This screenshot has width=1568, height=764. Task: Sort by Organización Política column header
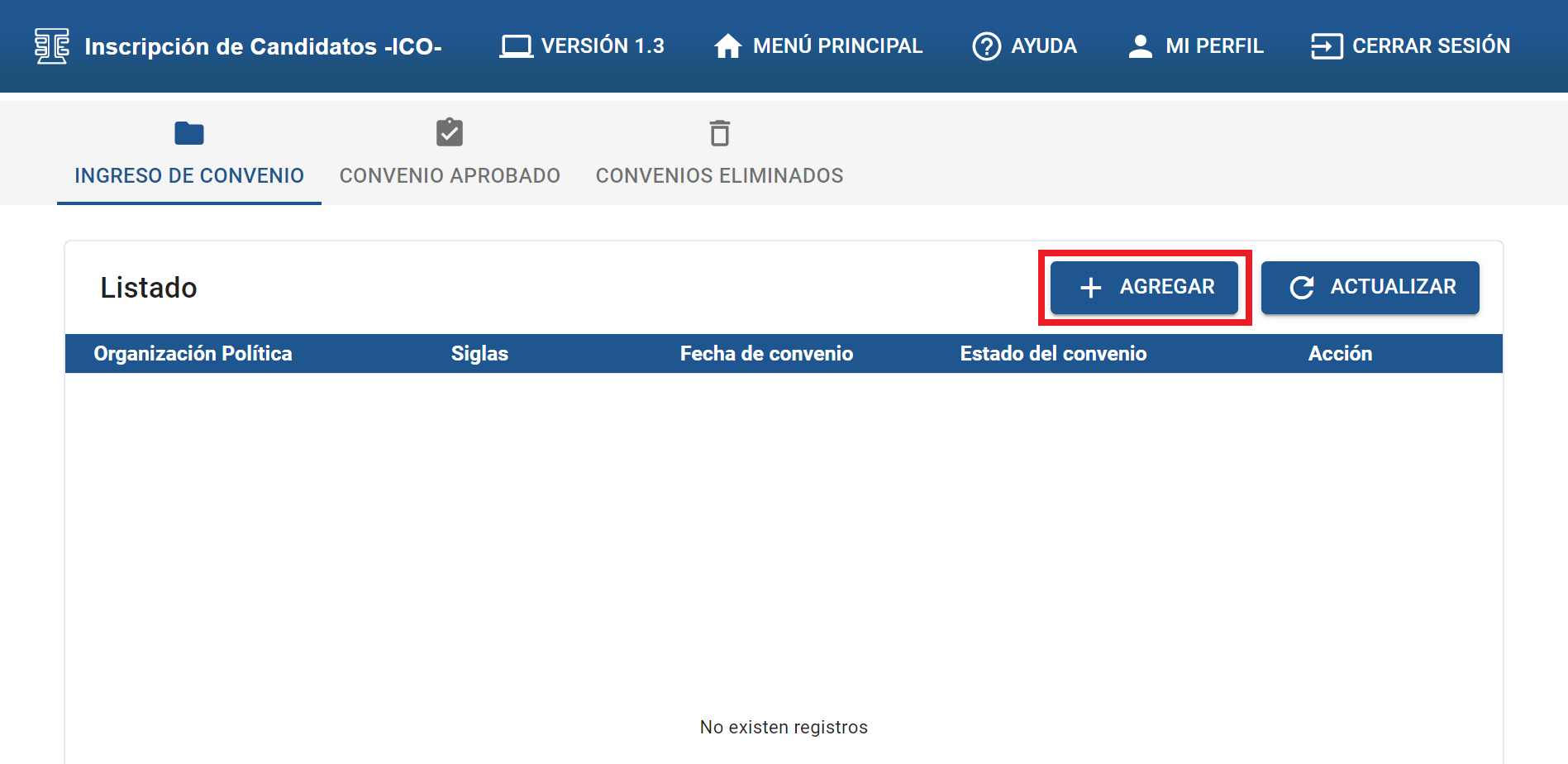[193, 354]
